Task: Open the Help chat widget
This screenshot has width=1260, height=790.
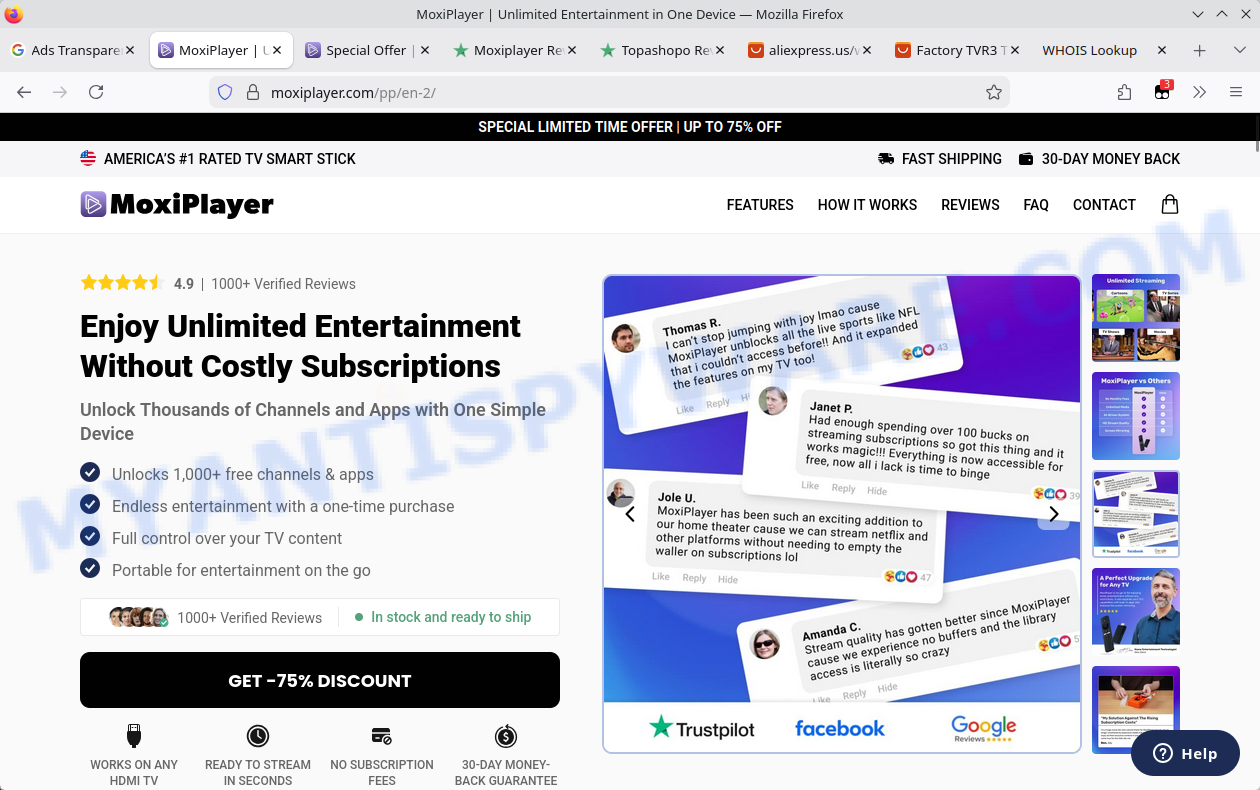Action: tap(1185, 754)
